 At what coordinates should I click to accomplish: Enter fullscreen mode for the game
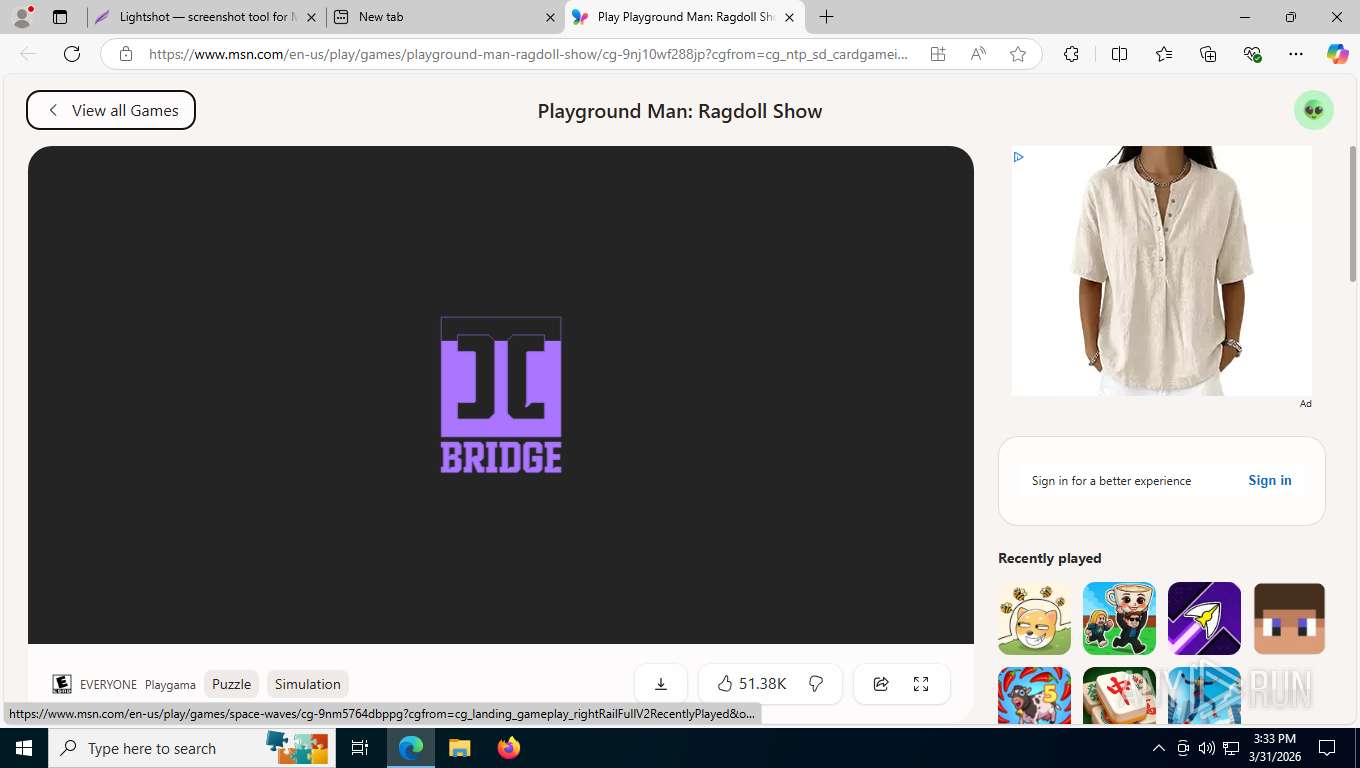tap(921, 684)
